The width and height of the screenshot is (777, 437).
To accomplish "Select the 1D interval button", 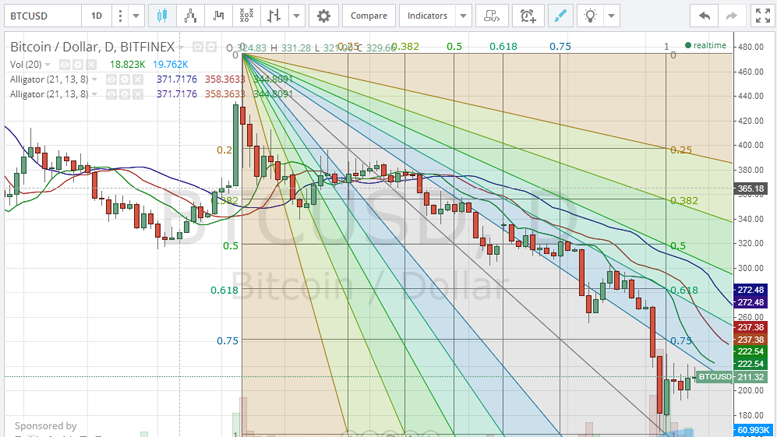I will point(97,16).
